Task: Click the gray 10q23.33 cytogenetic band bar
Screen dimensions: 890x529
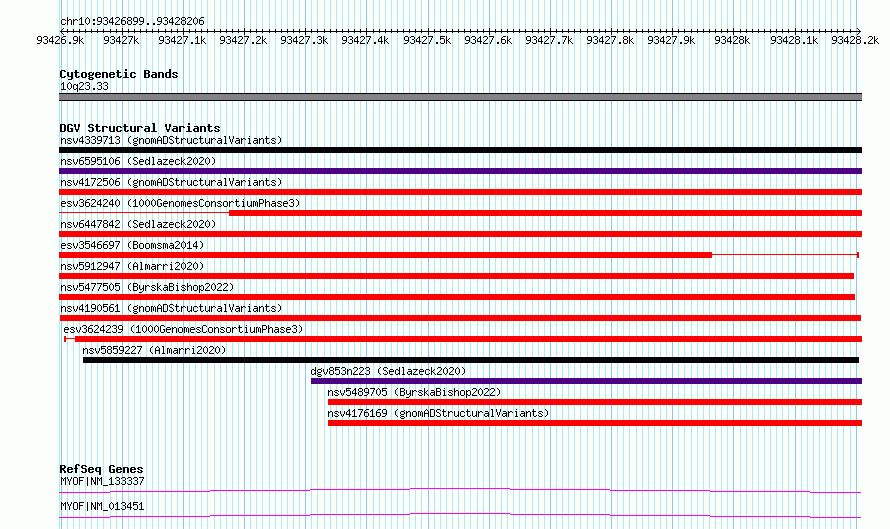Action: click(460, 98)
